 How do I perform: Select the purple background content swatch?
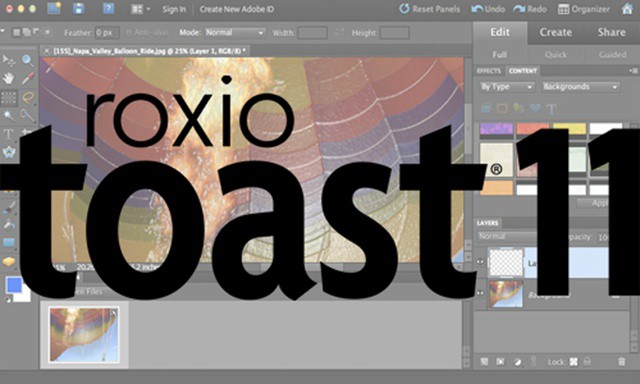click(x=496, y=129)
